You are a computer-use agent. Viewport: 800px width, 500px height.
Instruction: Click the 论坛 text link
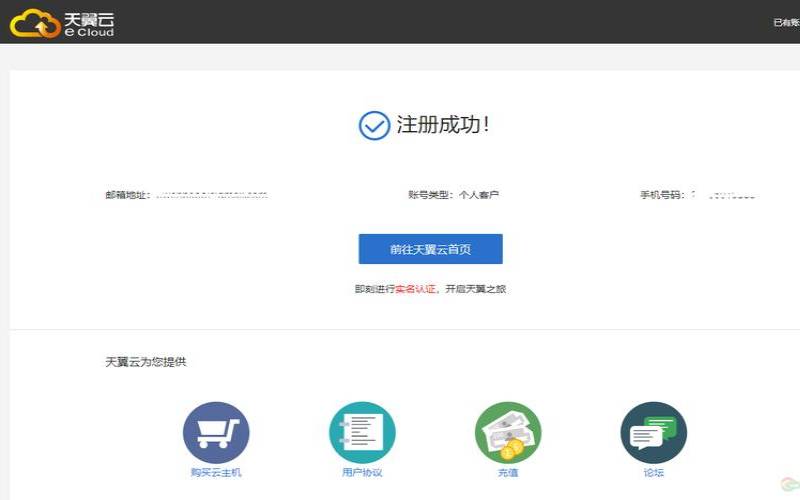click(654, 472)
